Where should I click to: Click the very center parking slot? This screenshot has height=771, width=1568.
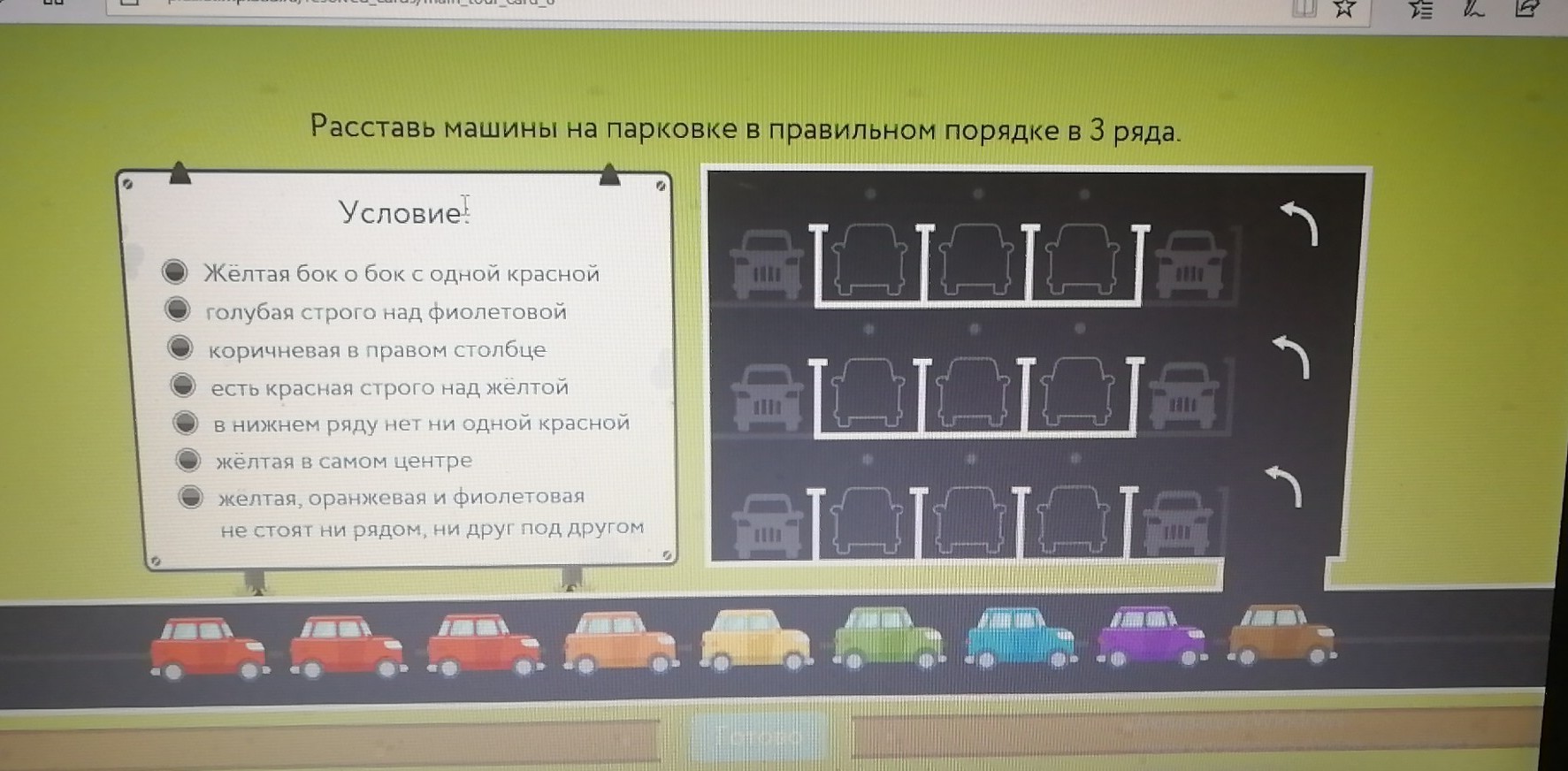click(x=972, y=394)
